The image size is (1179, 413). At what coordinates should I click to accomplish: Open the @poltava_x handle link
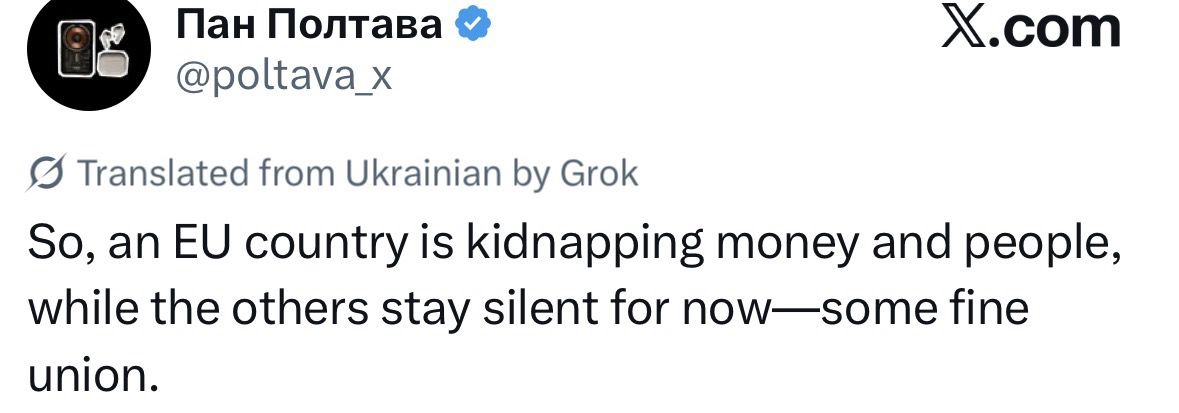284,76
